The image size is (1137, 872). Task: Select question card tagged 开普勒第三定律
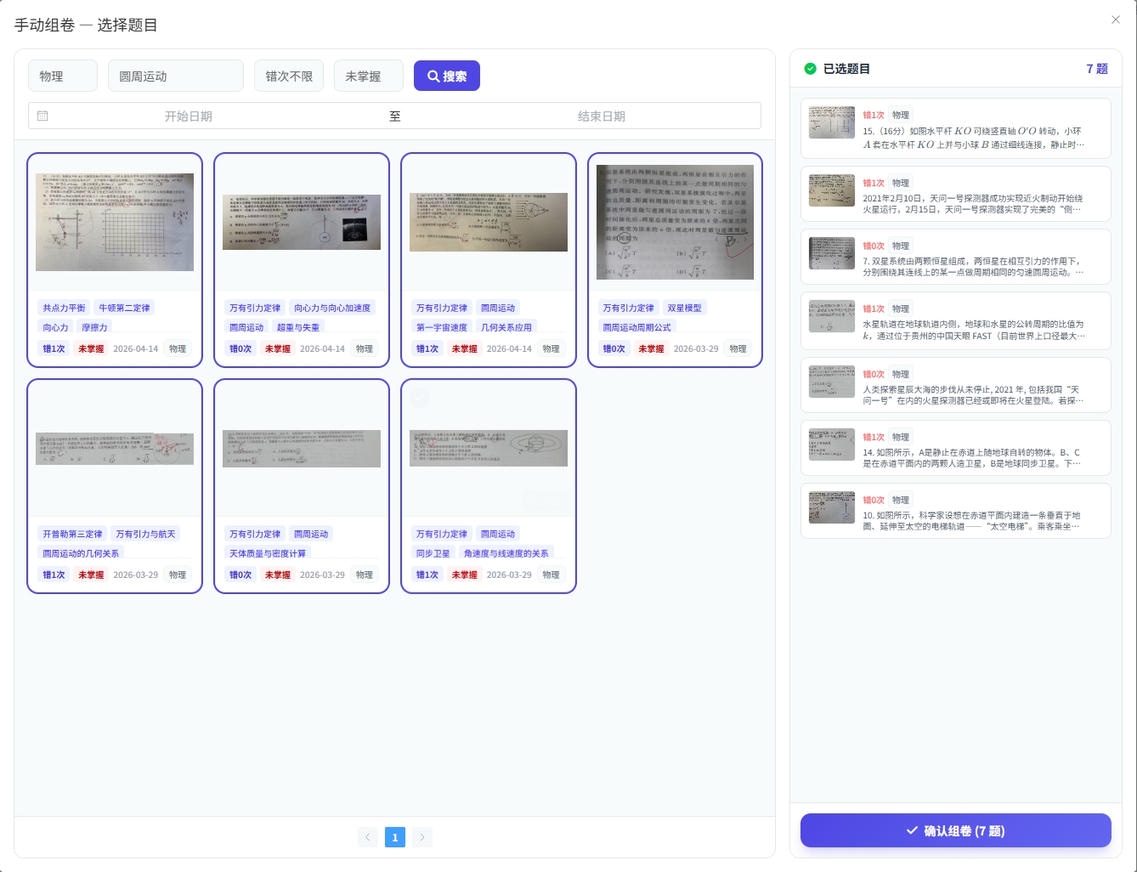click(x=115, y=486)
